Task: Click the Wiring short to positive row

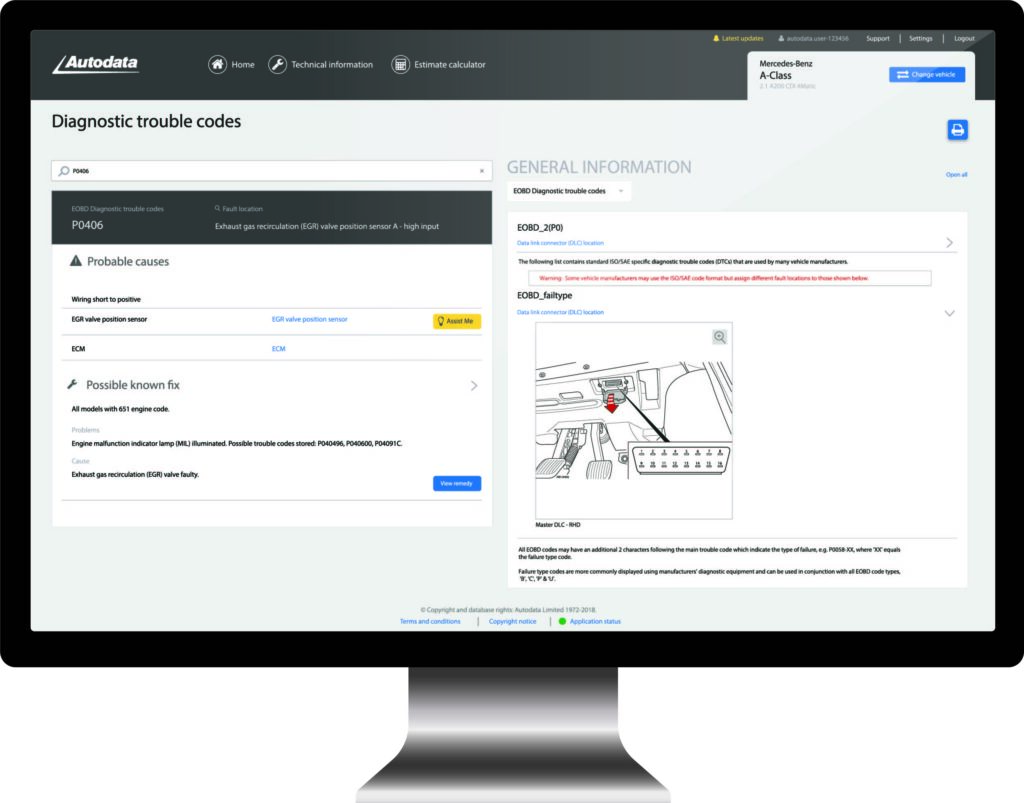Action: (x=272, y=299)
